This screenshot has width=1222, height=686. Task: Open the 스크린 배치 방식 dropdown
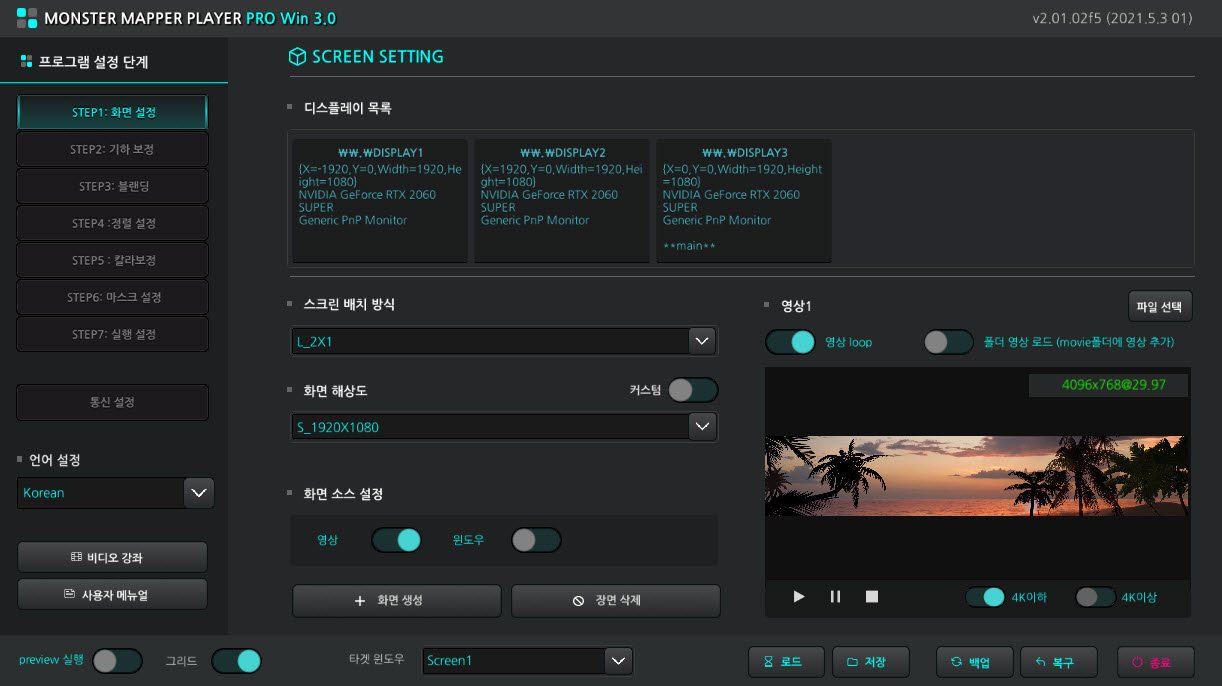coord(504,341)
